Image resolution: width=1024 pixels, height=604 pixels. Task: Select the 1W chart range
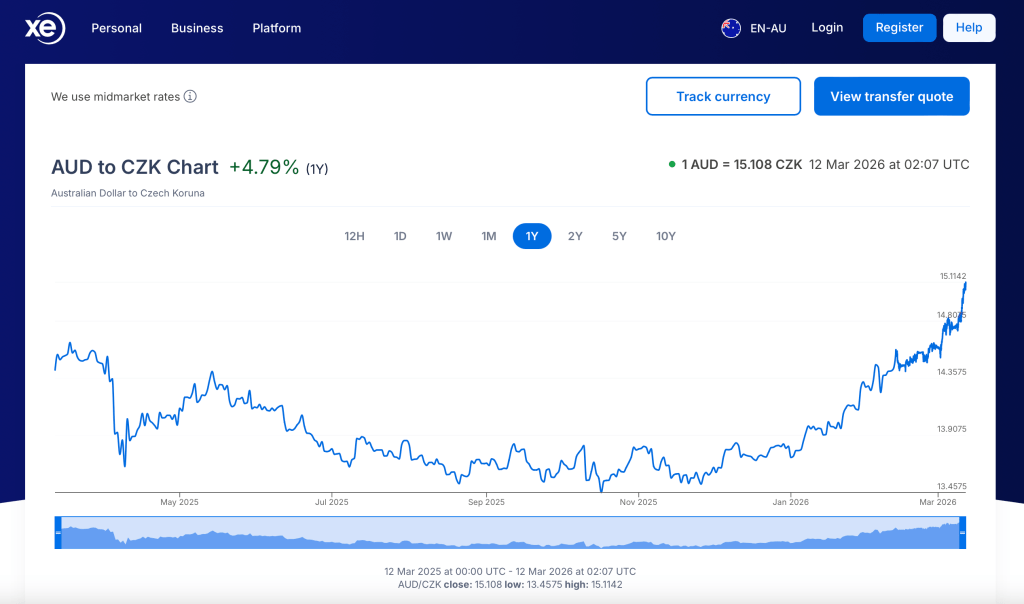444,237
